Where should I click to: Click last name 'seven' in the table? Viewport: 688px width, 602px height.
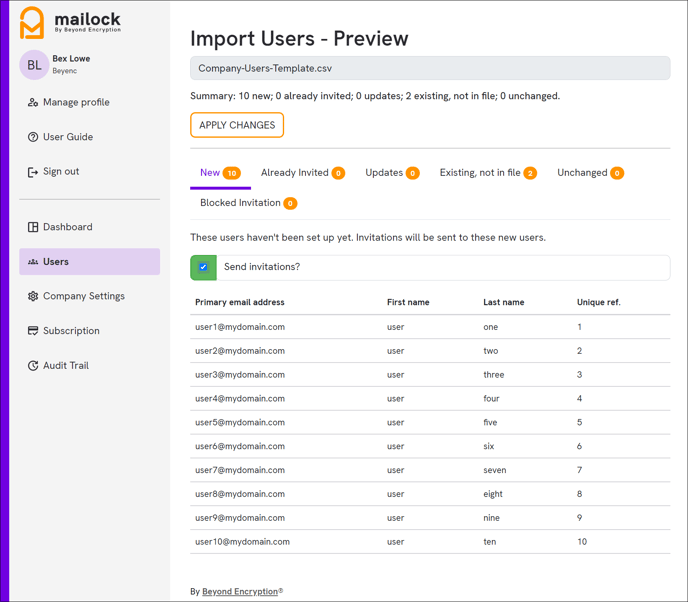[494, 470]
